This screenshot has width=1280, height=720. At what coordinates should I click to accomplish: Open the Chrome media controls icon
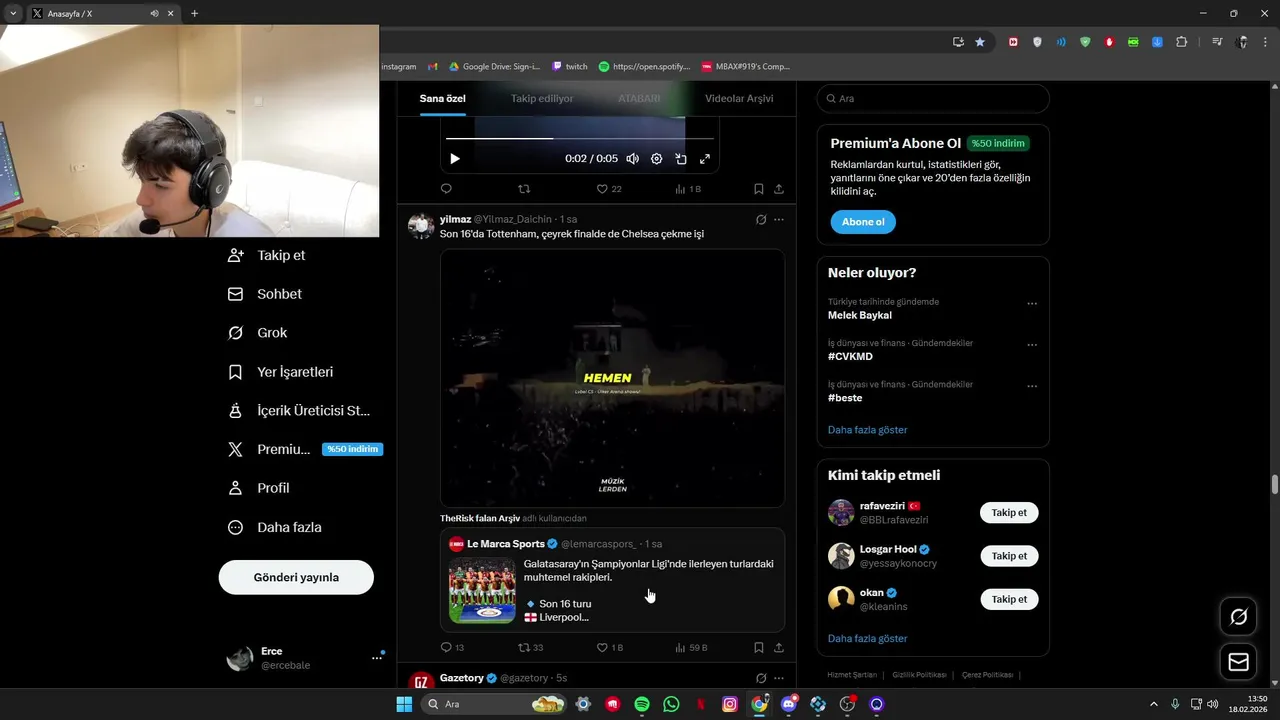click(1217, 42)
